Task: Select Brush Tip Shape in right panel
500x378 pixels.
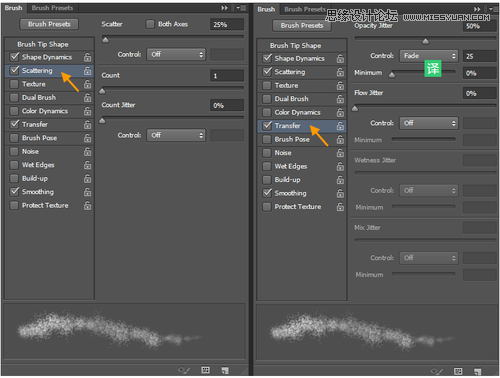Action: pyautogui.click(x=295, y=46)
